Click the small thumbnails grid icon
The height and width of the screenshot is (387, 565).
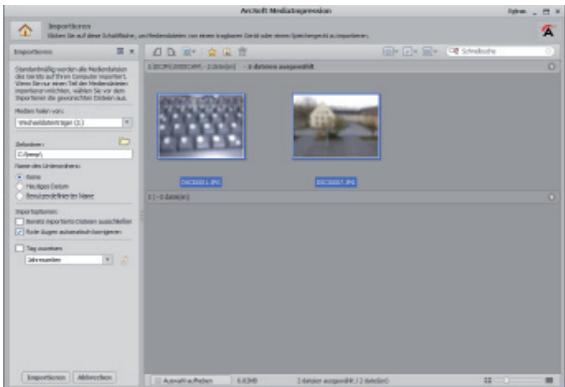coord(488,380)
